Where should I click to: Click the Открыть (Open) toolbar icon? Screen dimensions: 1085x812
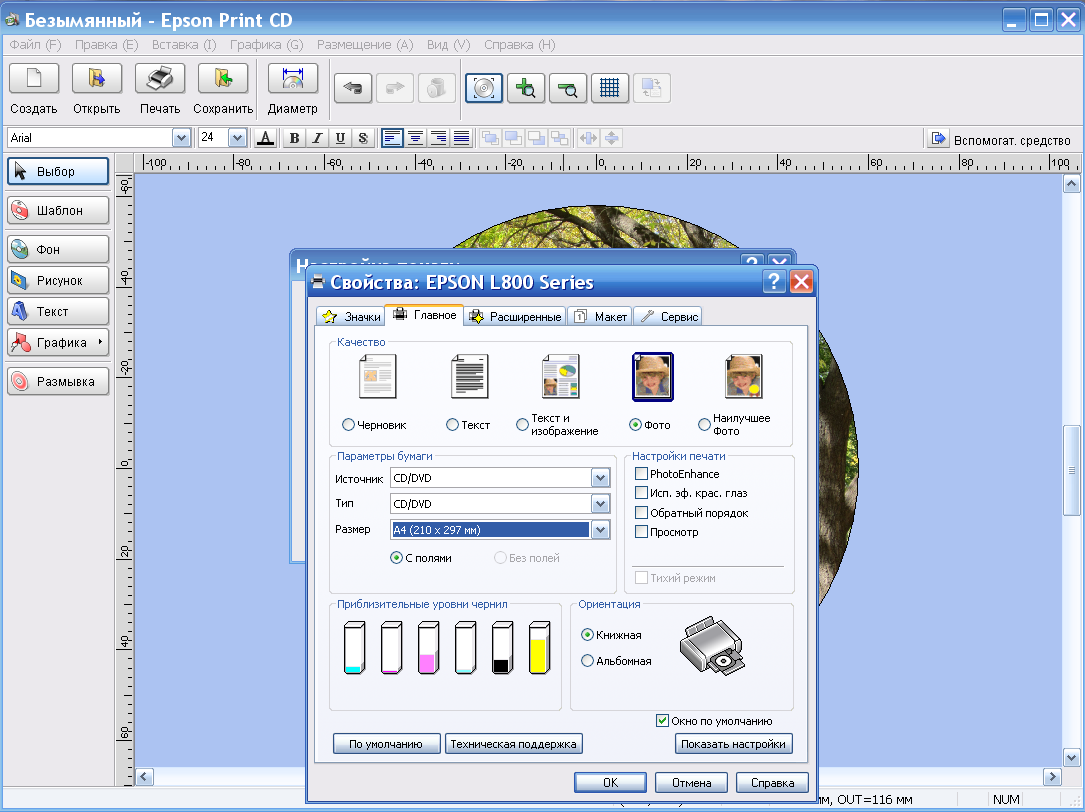(x=97, y=78)
